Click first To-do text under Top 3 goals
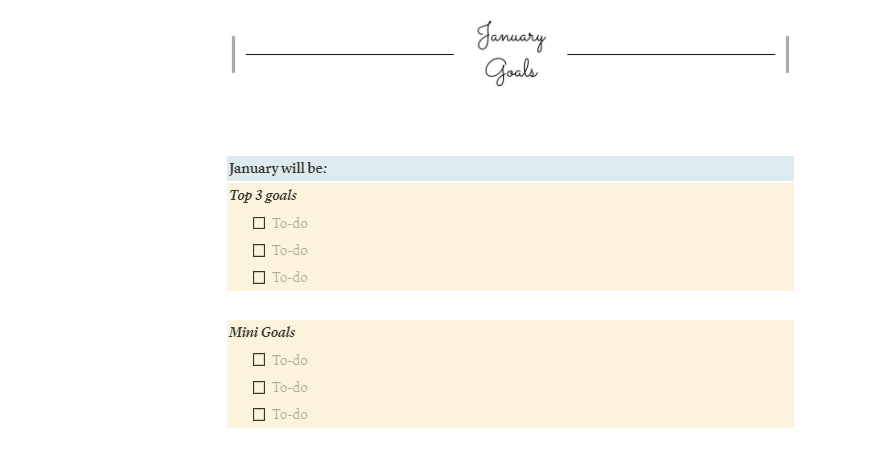The width and height of the screenshot is (893, 449). coord(290,223)
